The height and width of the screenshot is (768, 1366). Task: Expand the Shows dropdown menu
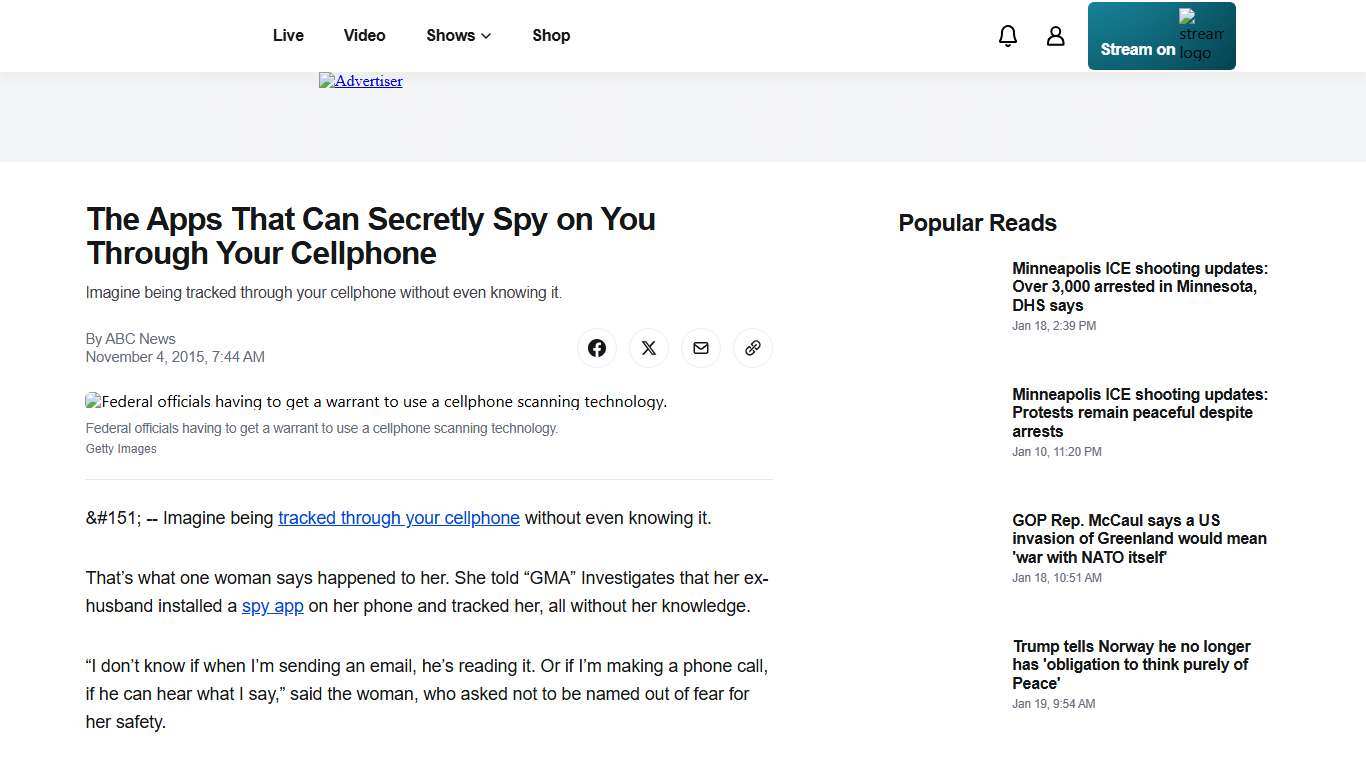(x=458, y=35)
